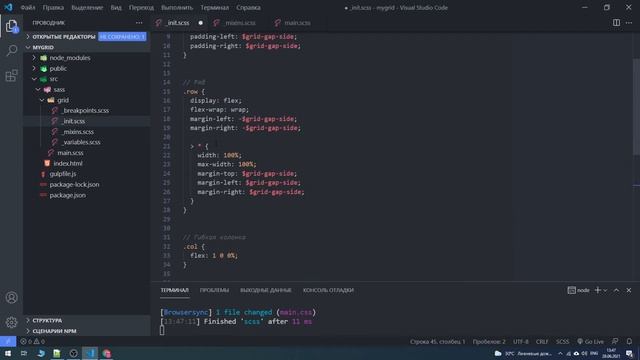Open gulpfile.js in the file tree
640x360 pixels.
(x=87, y=174)
